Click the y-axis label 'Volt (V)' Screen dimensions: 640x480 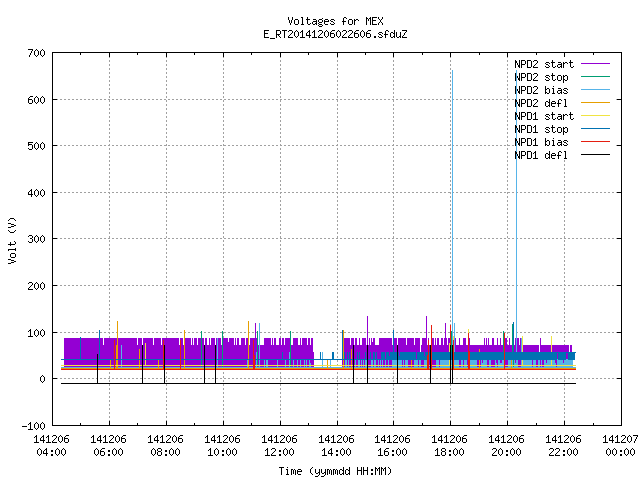coord(12,240)
